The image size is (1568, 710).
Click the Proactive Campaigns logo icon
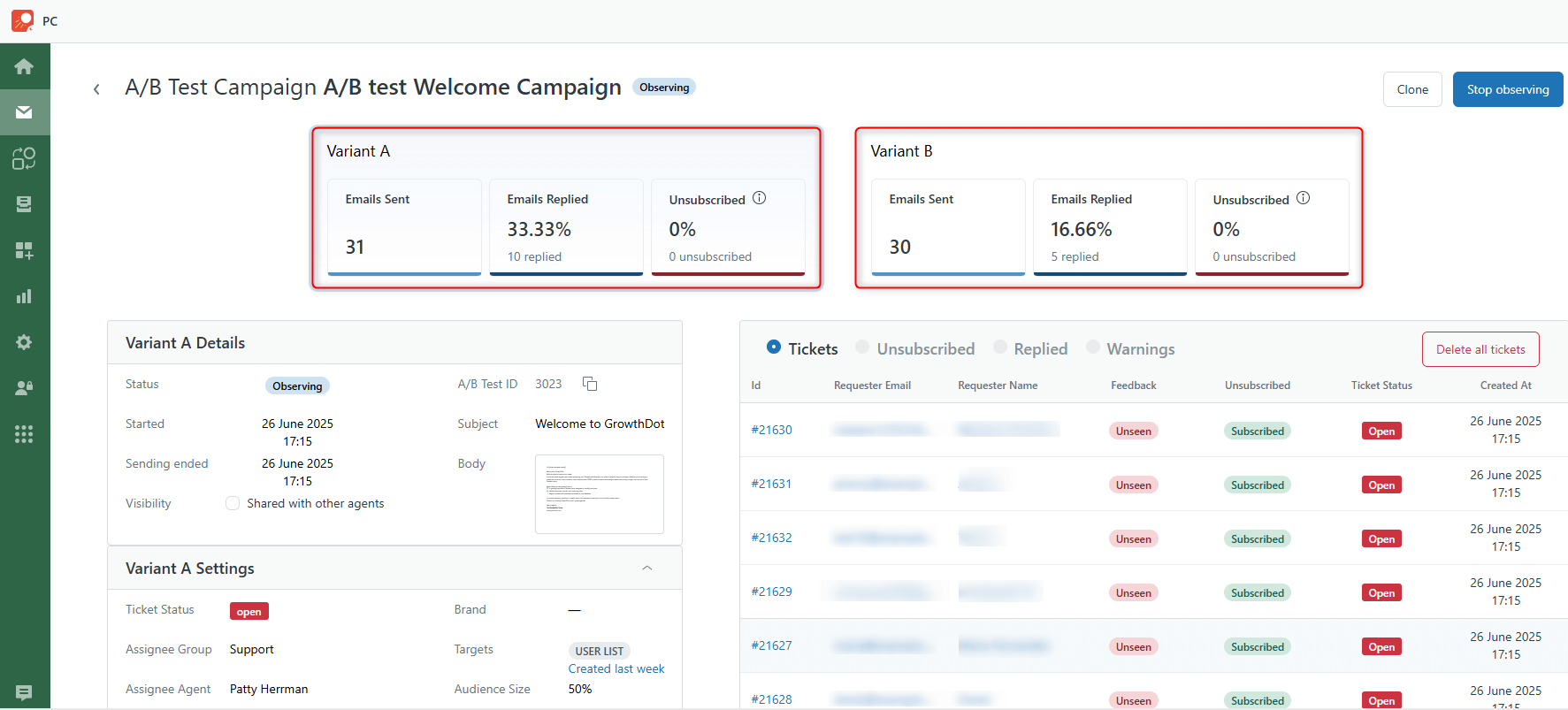(22, 20)
